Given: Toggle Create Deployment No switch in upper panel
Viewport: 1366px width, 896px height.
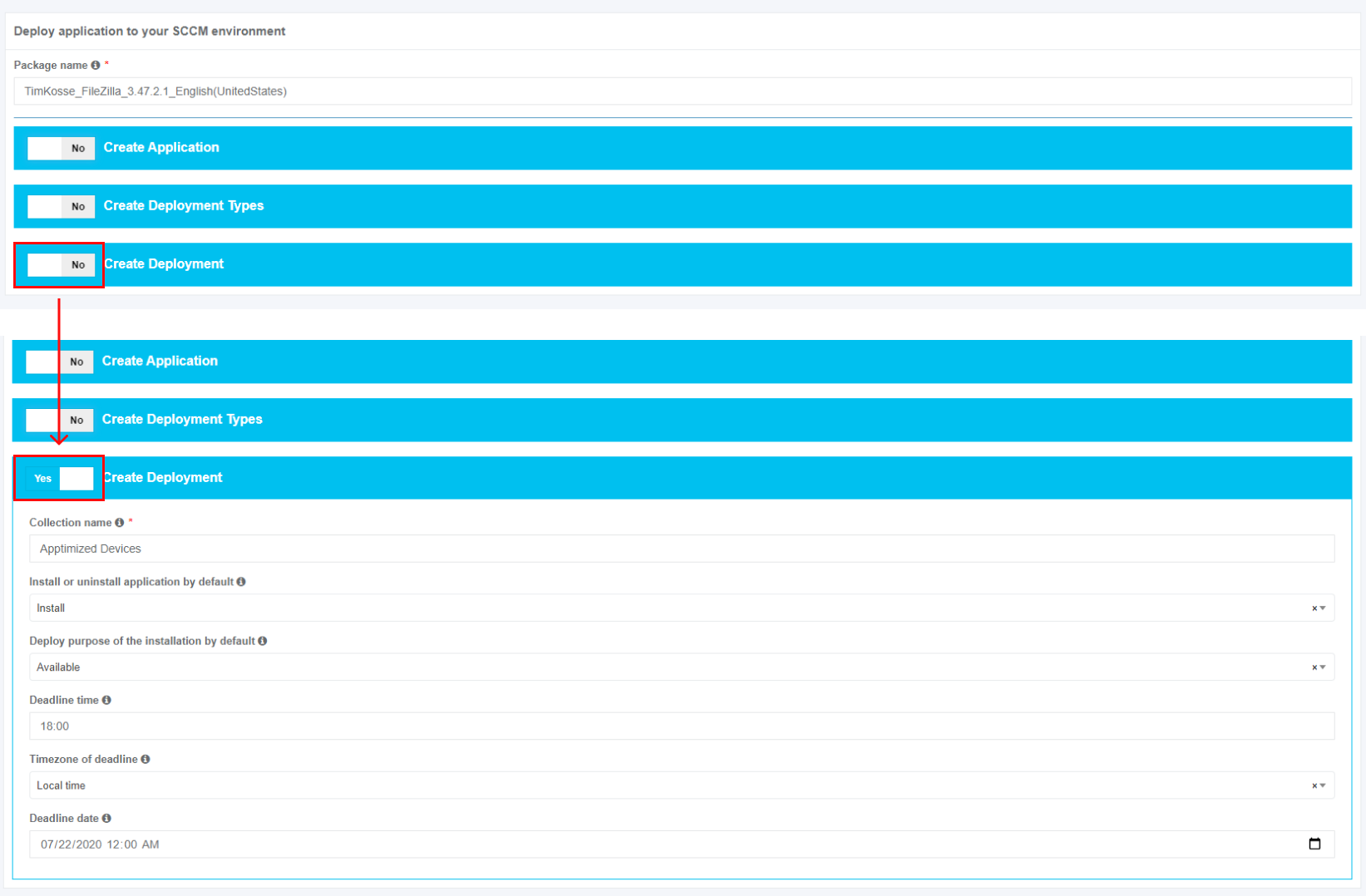Looking at the screenshot, I should [61, 264].
